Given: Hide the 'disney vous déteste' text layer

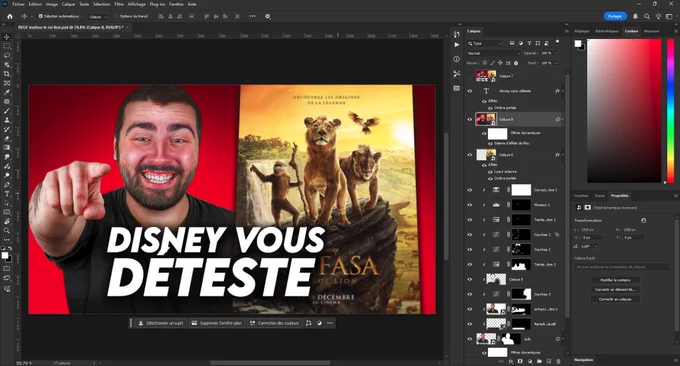Looking at the screenshot, I should pos(470,91).
